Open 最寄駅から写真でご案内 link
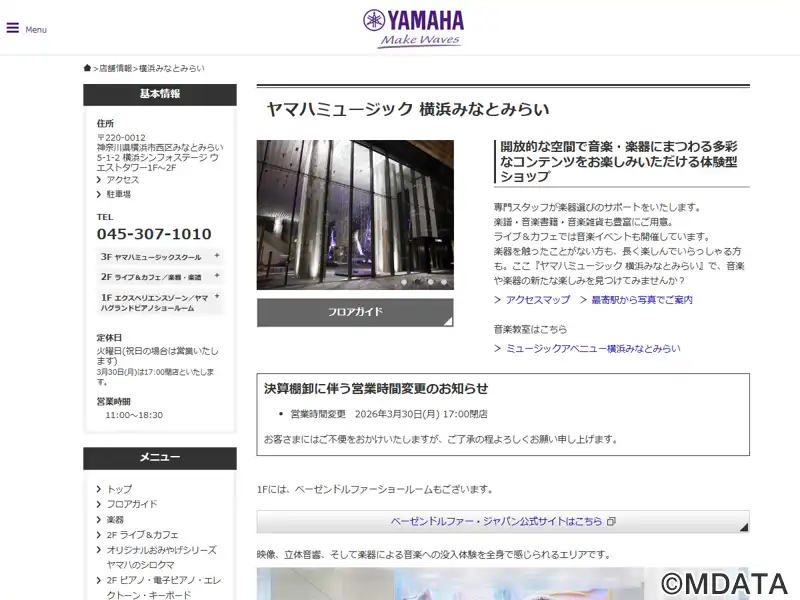Viewport: 800px width, 600px height. (x=642, y=300)
